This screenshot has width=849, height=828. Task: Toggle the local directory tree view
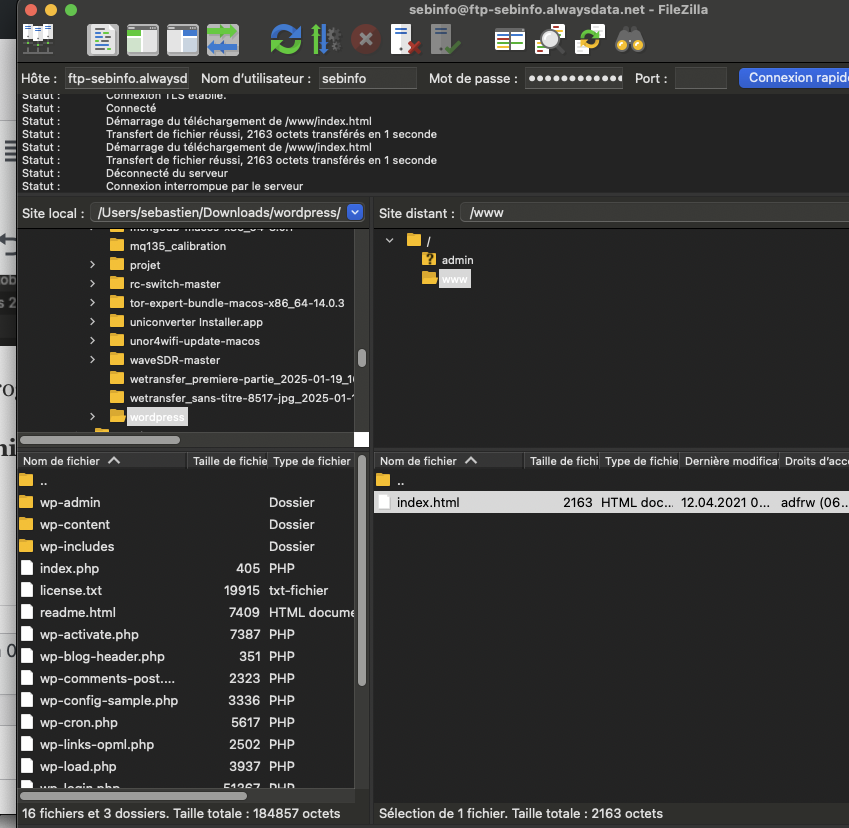pos(142,40)
